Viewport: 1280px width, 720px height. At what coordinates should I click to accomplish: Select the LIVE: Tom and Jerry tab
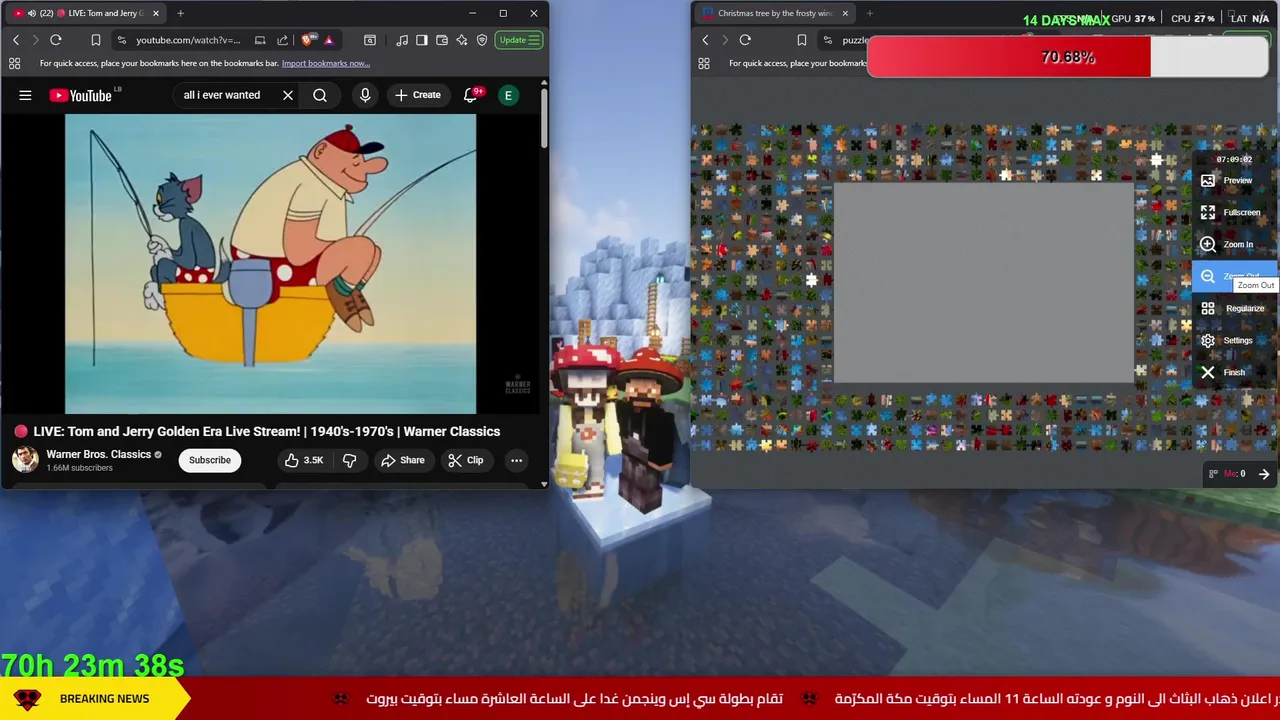(87, 13)
